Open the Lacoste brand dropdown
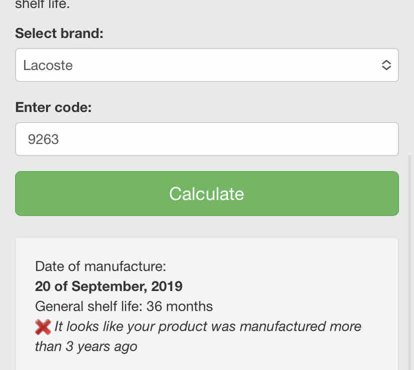This screenshot has width=414, height=370. 207,65
